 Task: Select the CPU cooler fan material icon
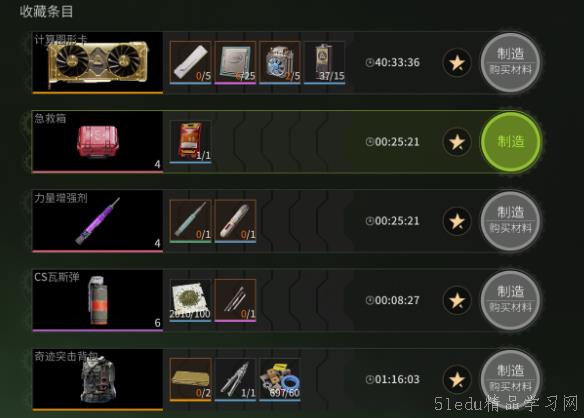(x=280, y=62)
